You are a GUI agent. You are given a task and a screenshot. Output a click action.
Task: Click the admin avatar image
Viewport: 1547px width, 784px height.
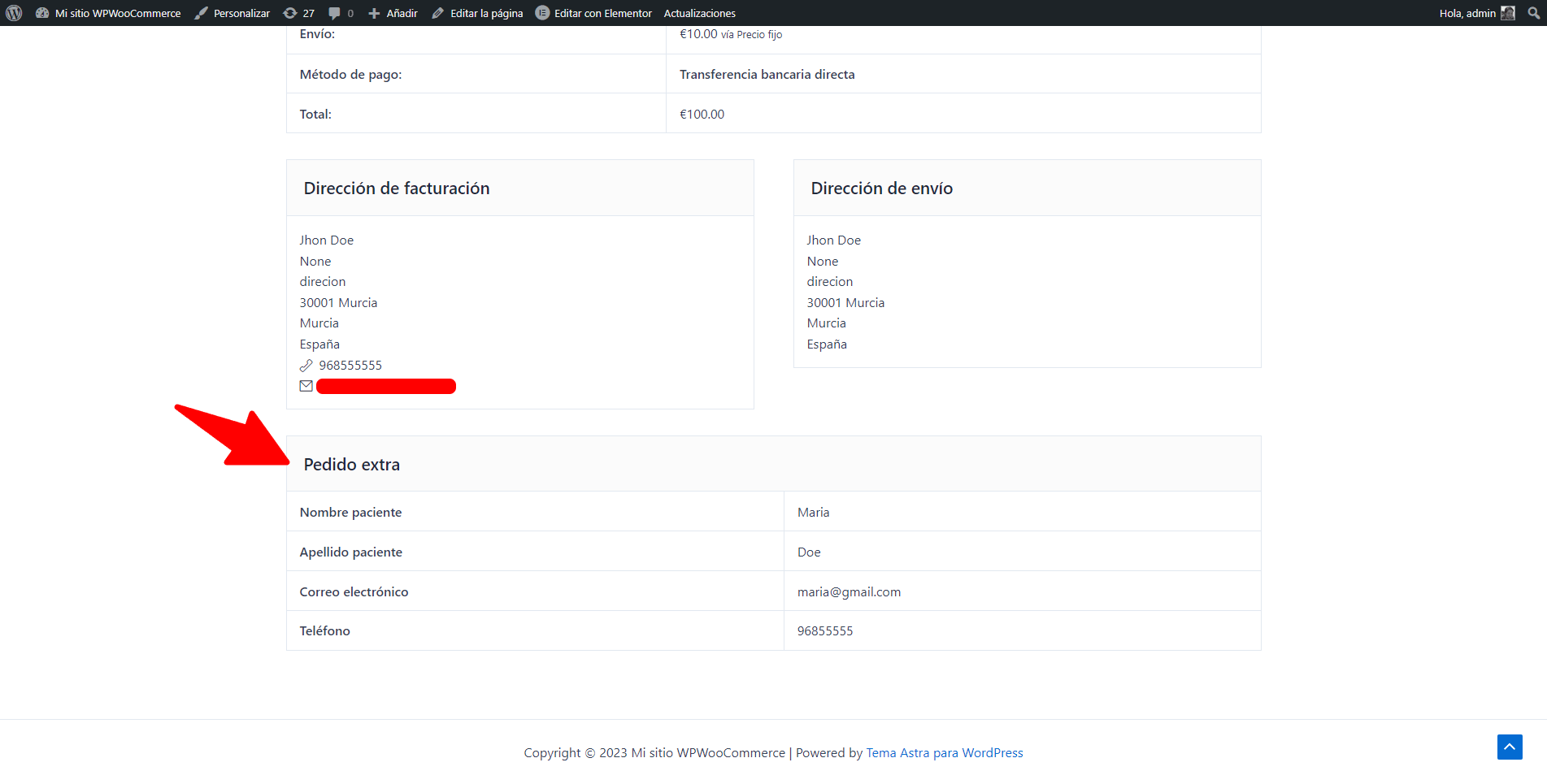click(1508, 13)
